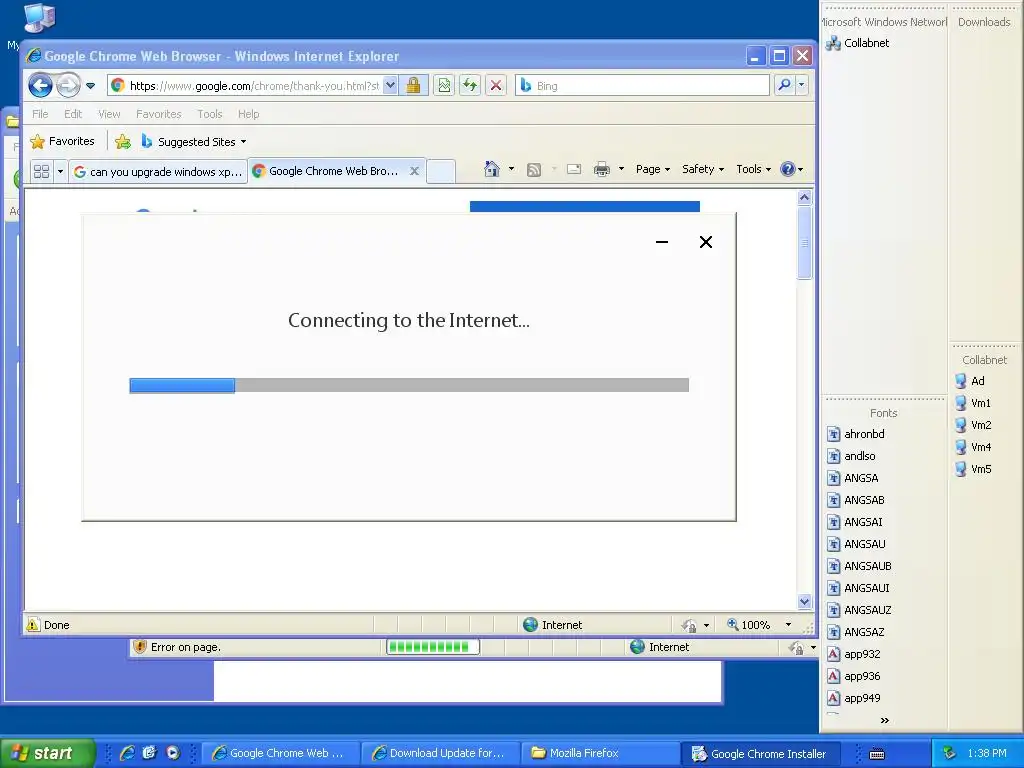
Task: Click Add to Favorites Bar icon
Action: [123, 141]
